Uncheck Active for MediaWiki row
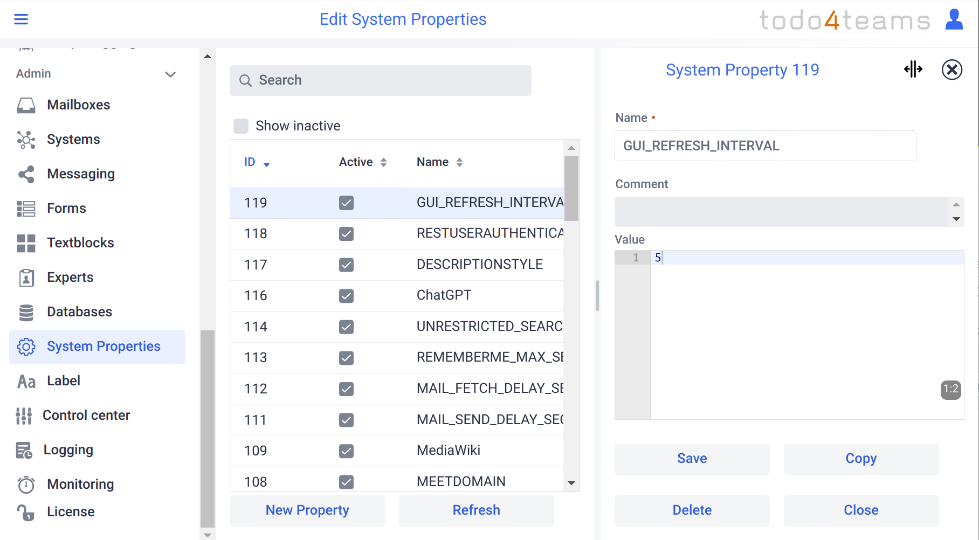 [346, 451]
